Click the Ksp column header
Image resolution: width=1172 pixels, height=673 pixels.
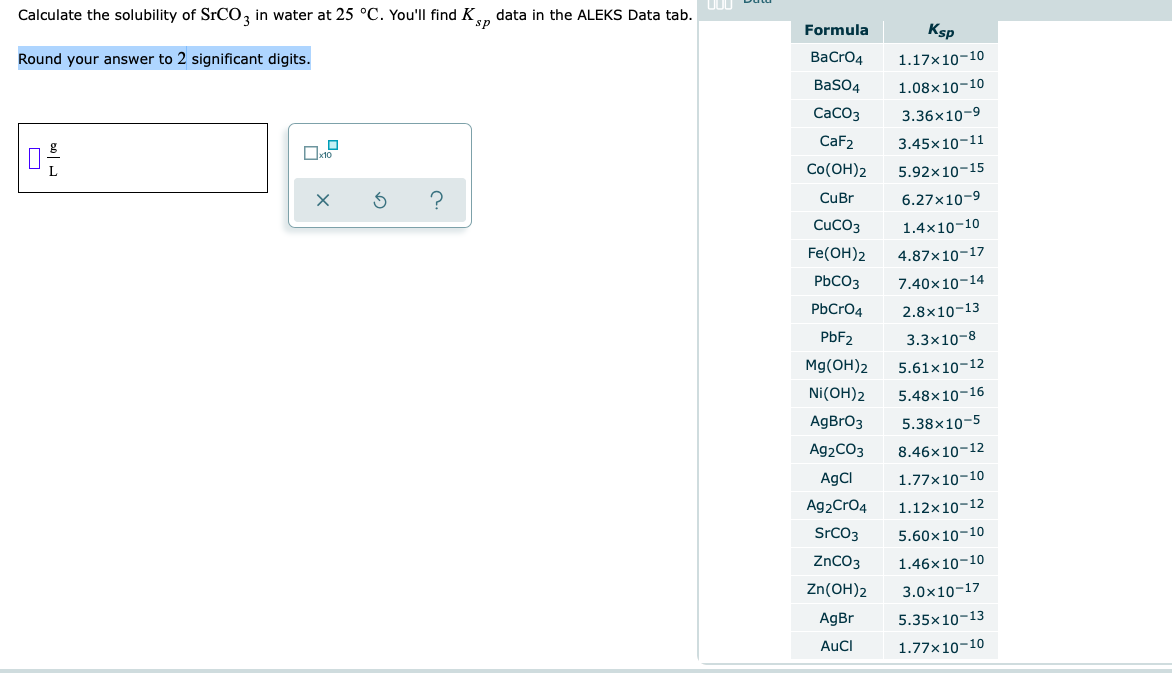pyautogui.click(x=941, y=31)
